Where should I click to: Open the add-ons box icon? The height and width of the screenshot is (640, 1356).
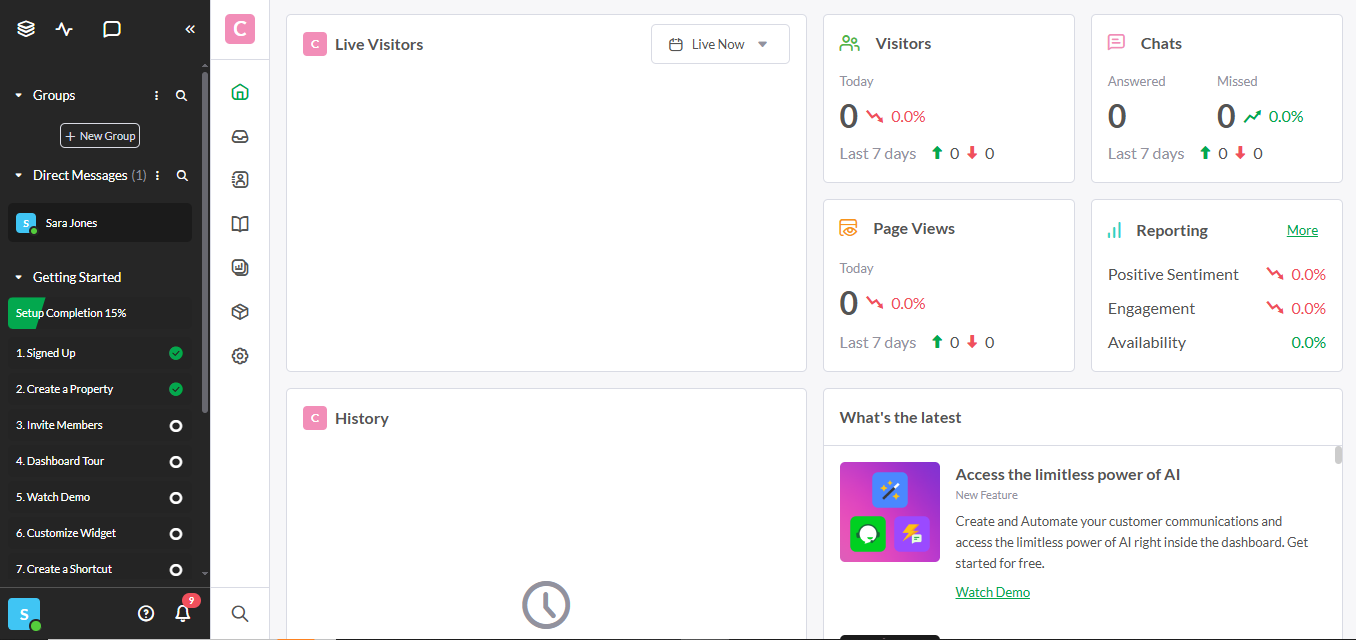(240, 312)
